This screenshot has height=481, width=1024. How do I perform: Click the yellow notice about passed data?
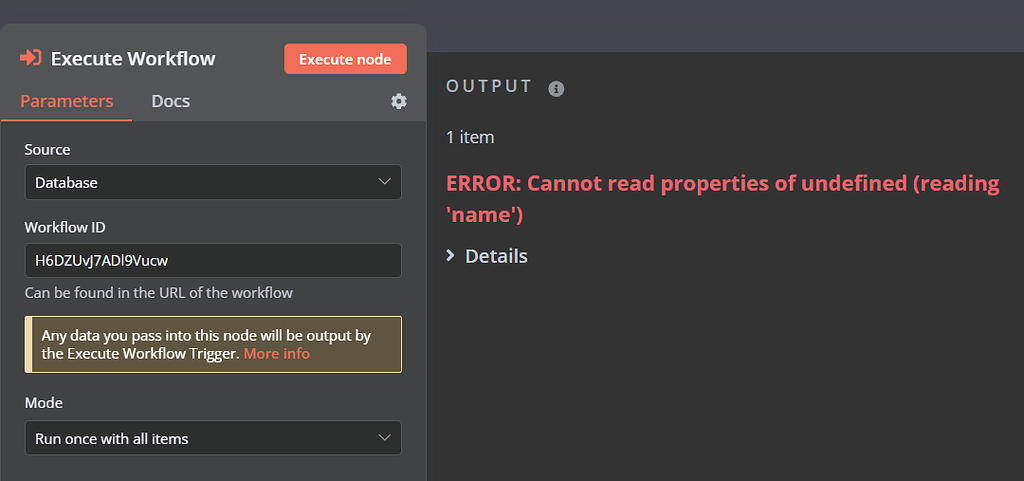[x=213, y=345]
